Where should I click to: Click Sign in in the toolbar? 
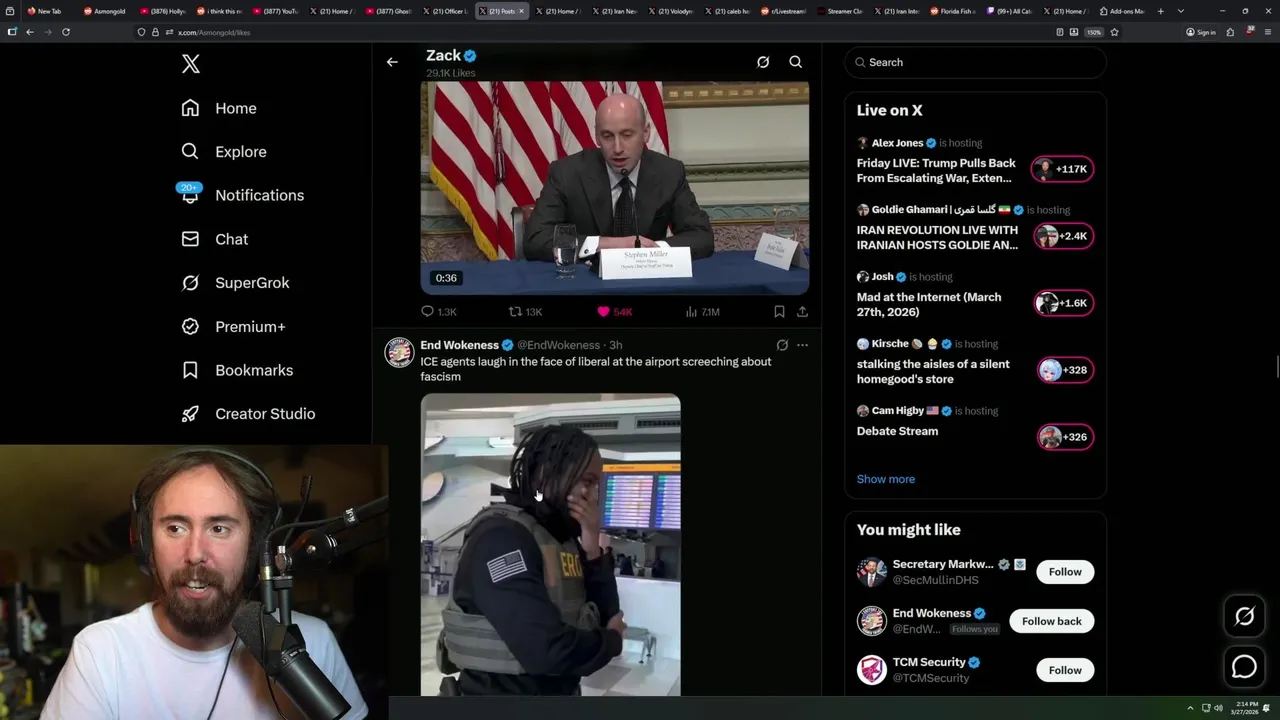[x=1201, y=32]
